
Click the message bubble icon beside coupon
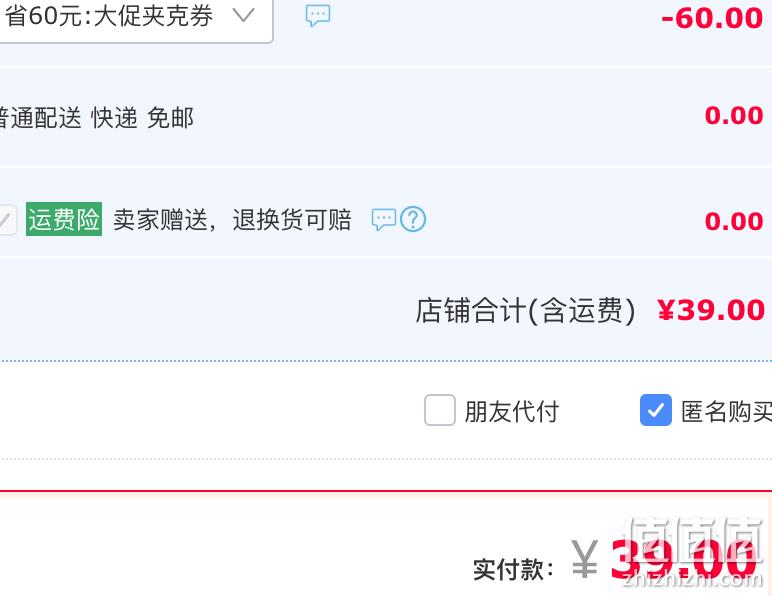(318, 16)
